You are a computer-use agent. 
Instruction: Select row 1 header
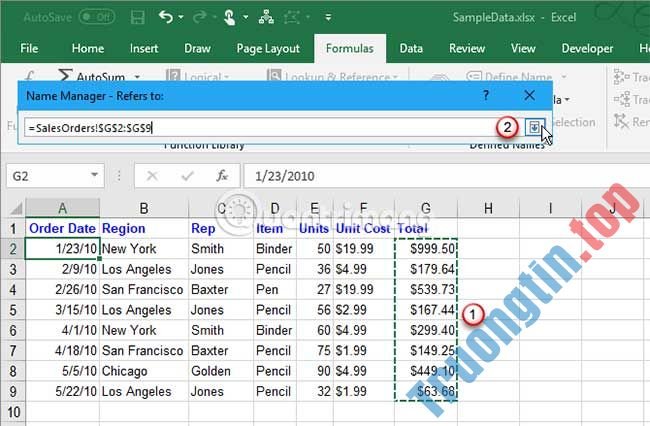coord(13,228)
